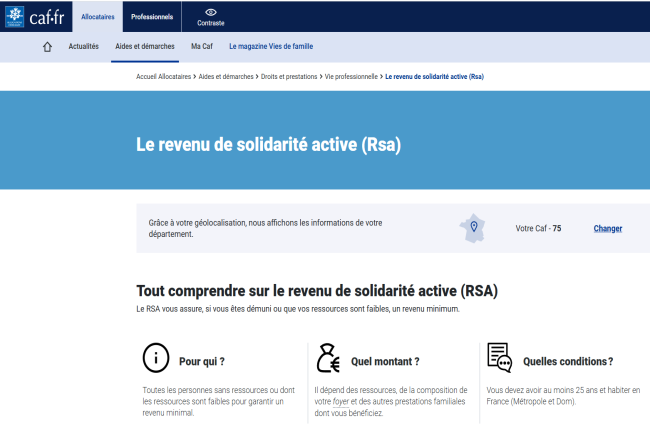Click the 'Quelles conditions ?' document icon
Image resolution: width=650 pixels, height=433 pixels.
[x=499, y=358]
